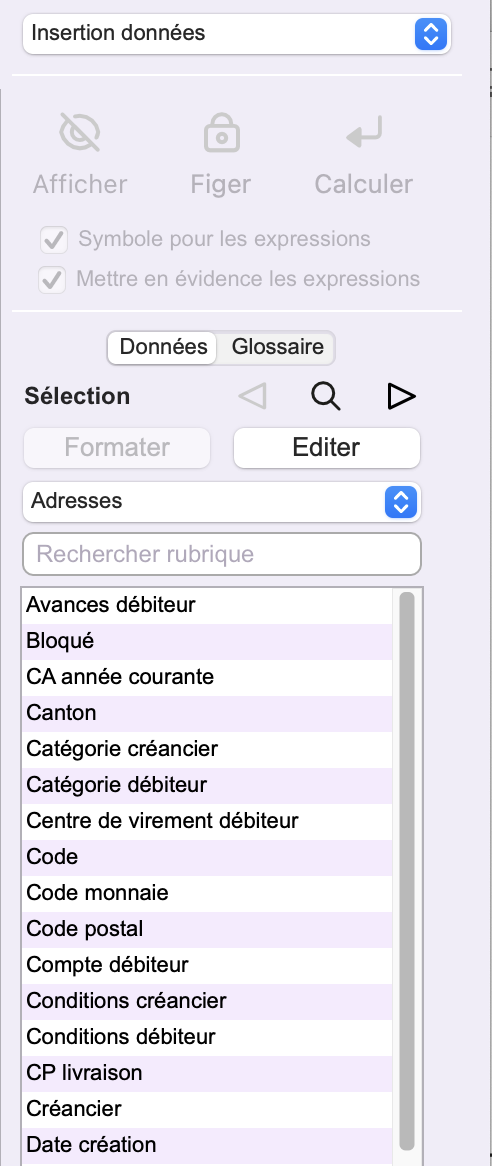The height and width of the screenshot is (1166, 492).
Task: Toggle Symbole pour les expressions checkbox
Action: (54, 240)
